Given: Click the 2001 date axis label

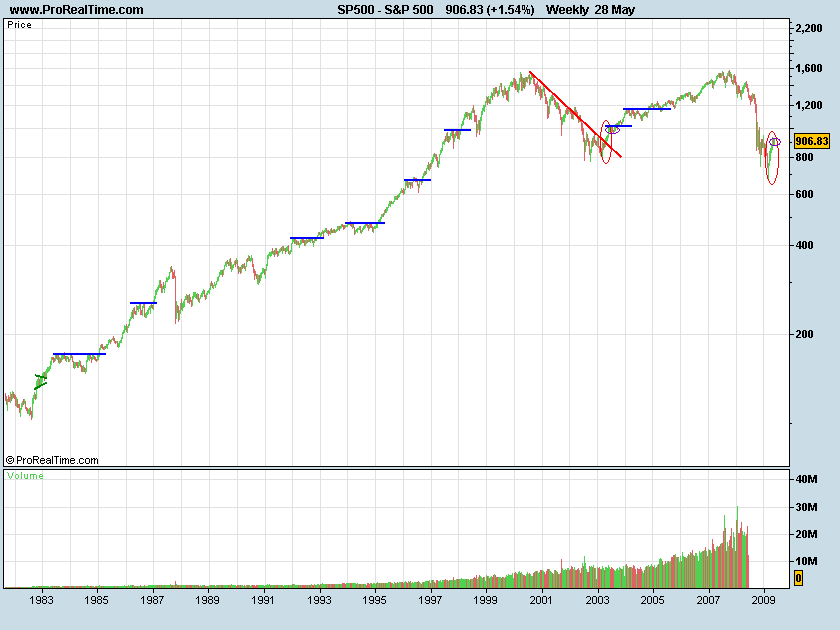Looking at the screenshot, I should 541,600.
